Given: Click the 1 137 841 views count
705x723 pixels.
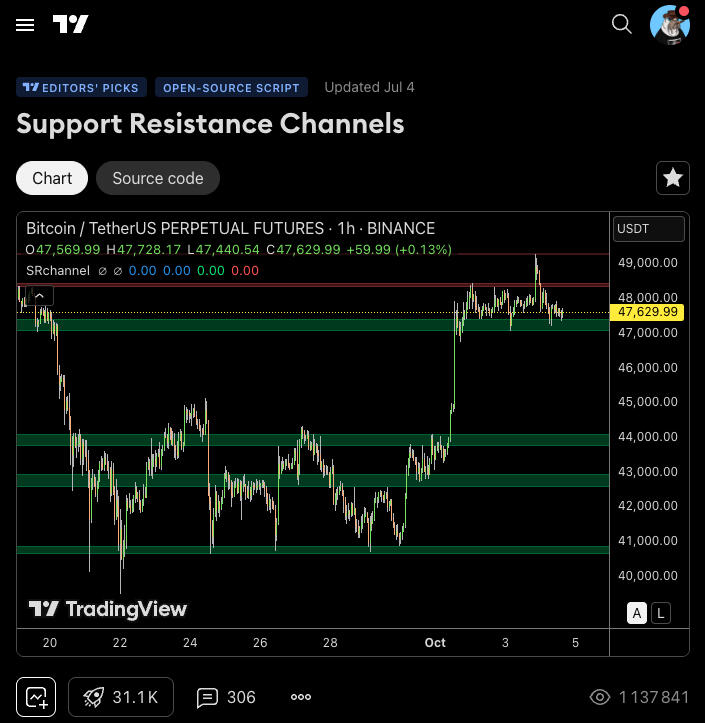Looking at the screenshot, I should tap(640, 697).
